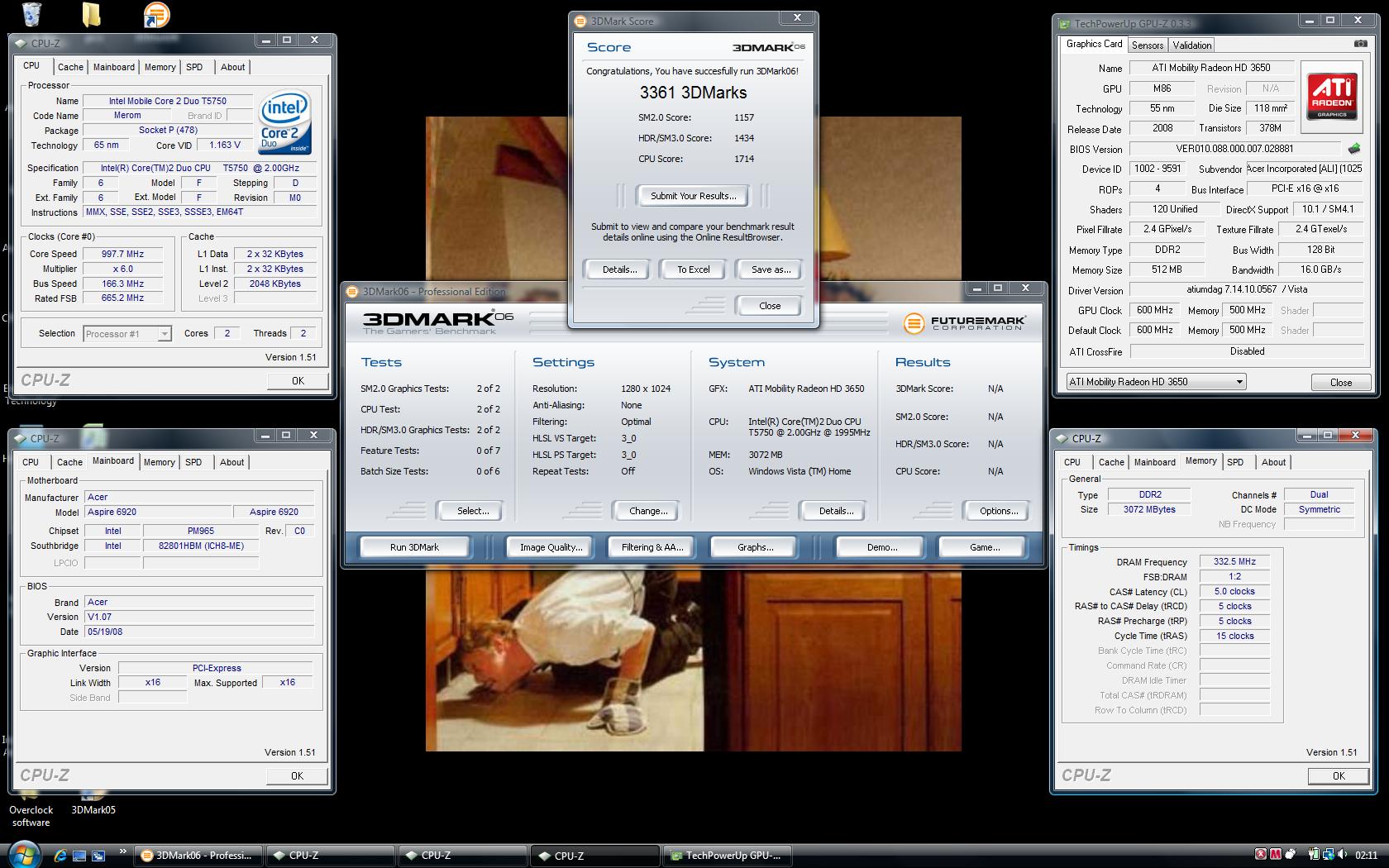Viewport: 1389px width, 868px height.
Task: Click the Futuremark Corporation logo
Action: click(x=964, y=322)
